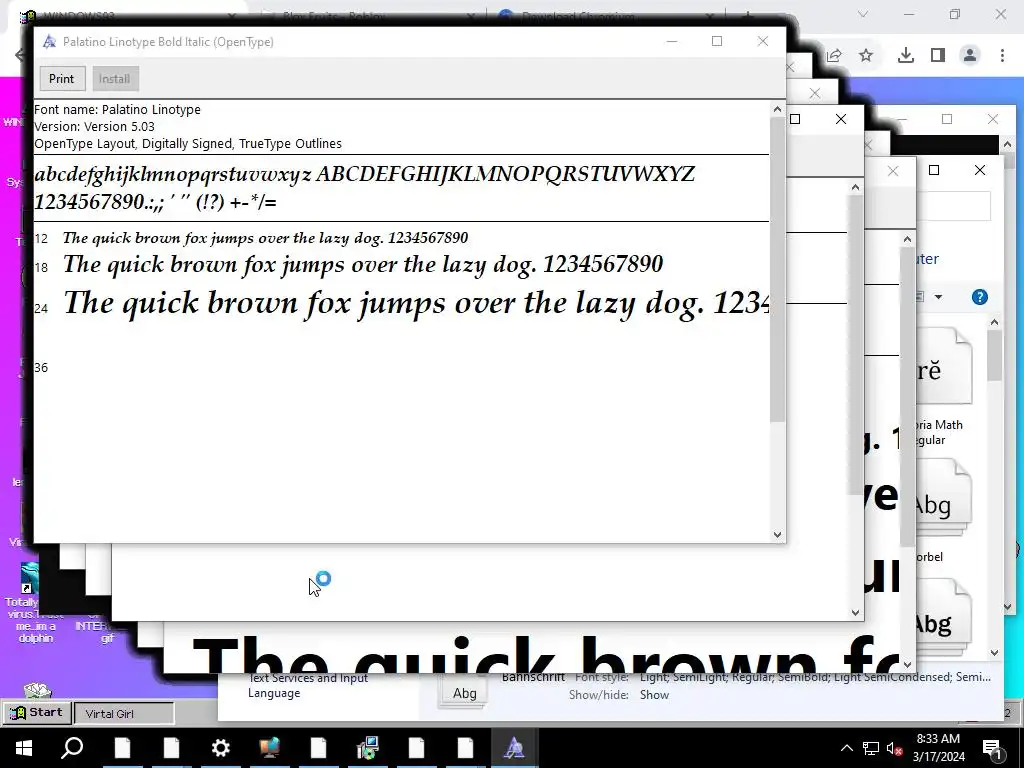Click the network status tray icon
Screen dimensions: 1024x768
point(870,748)
